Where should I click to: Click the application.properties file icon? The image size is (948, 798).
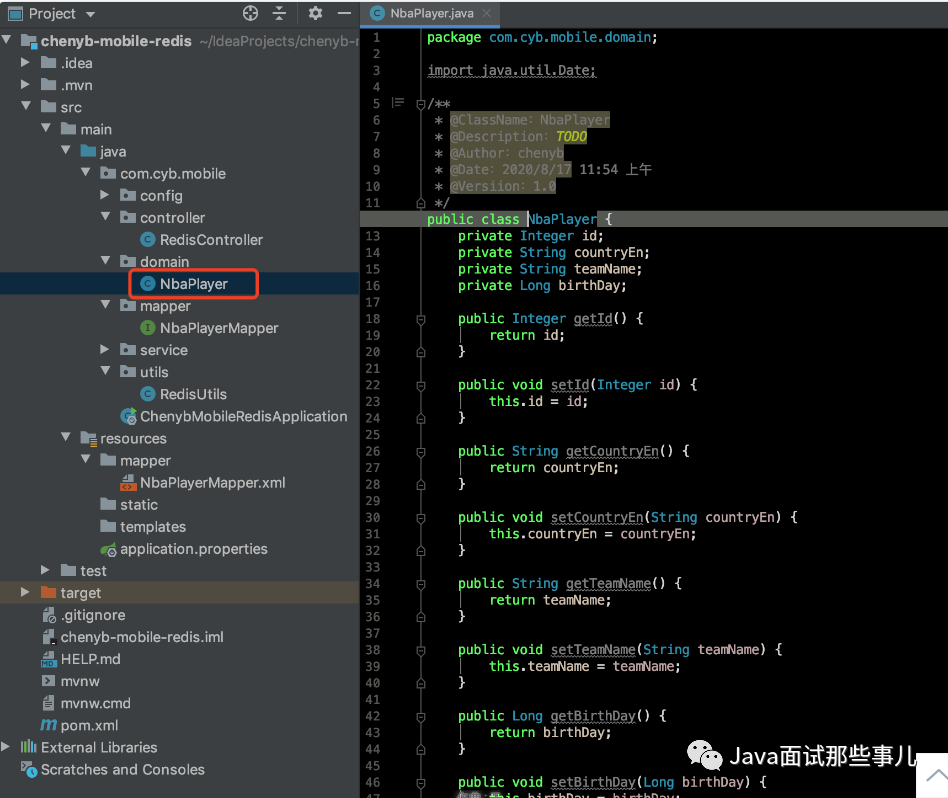click(x=108, y=549)
